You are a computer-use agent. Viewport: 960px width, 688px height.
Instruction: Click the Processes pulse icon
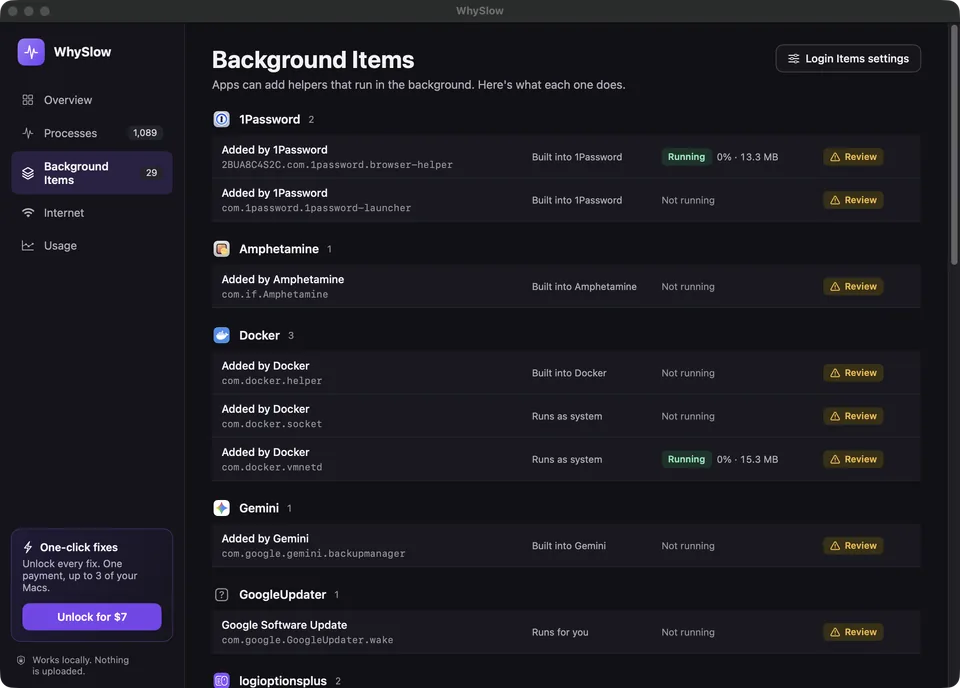28,133
